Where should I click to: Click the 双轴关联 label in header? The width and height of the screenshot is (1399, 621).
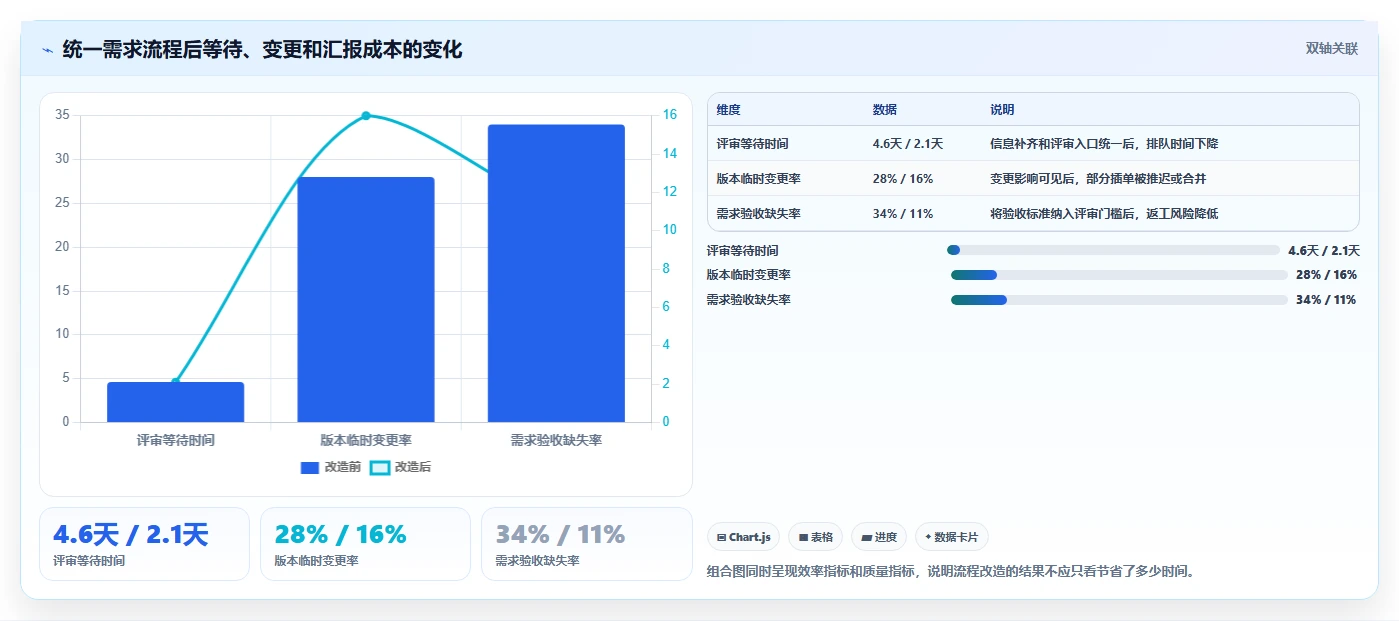click(x=1331, y=48)
